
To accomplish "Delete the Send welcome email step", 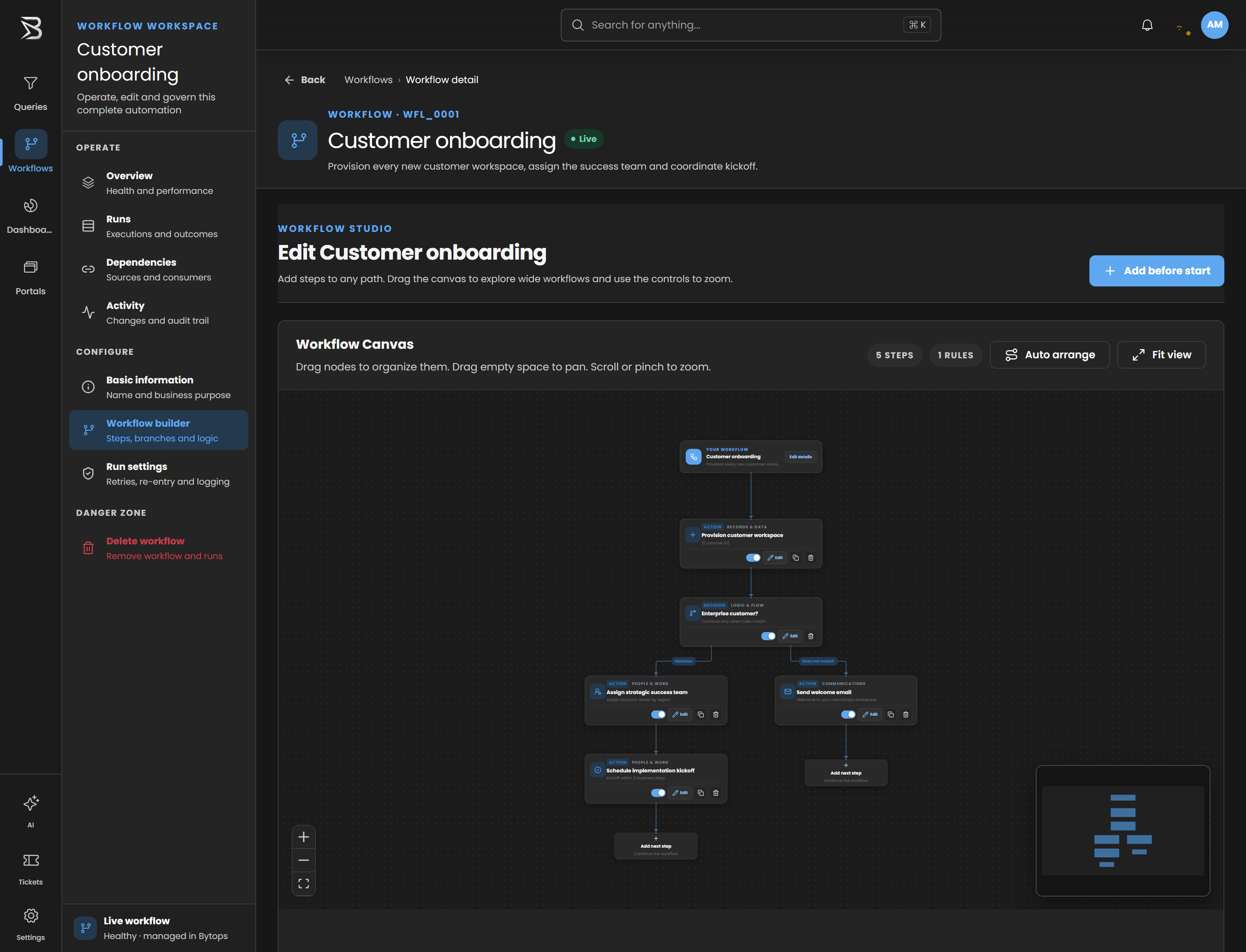I will pos(906,714).
